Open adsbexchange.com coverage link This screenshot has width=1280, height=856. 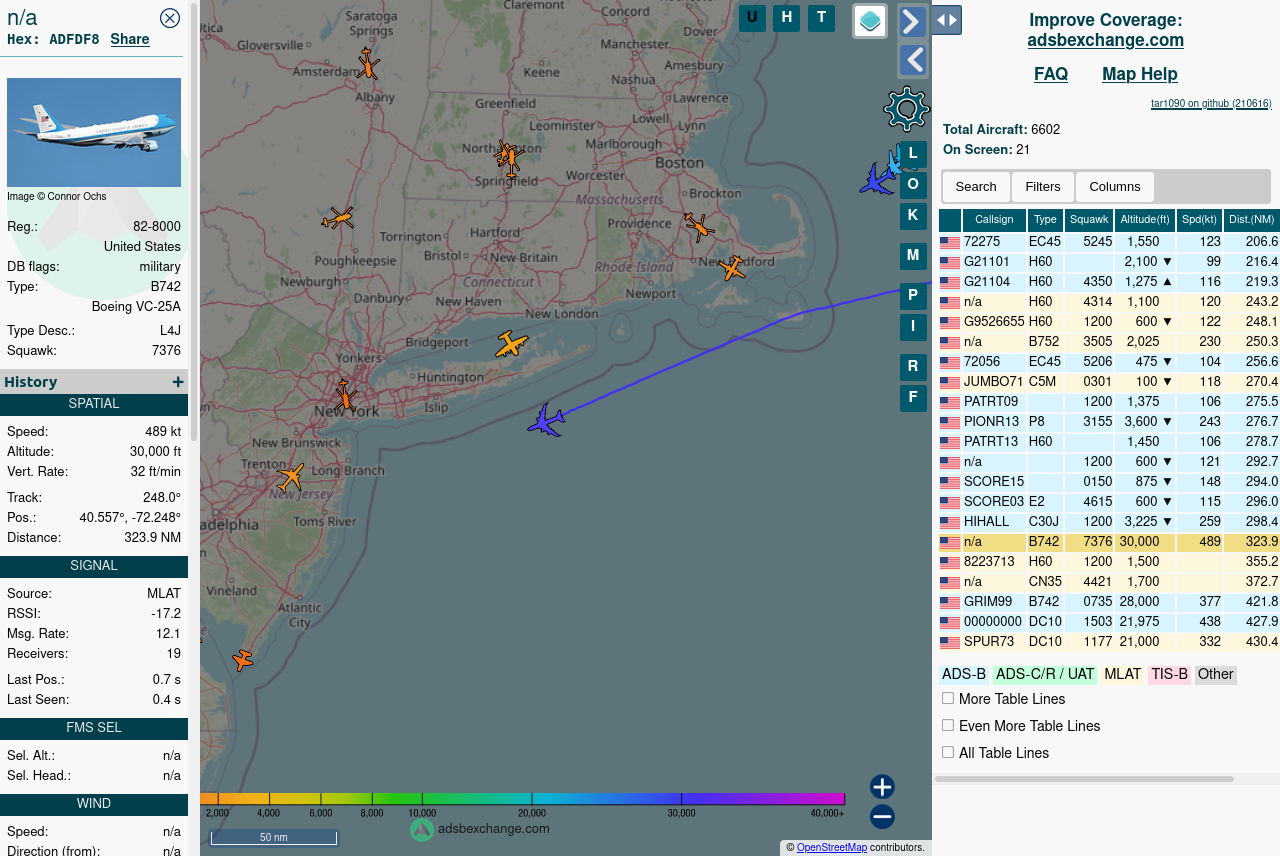[x=1106, y=41]
